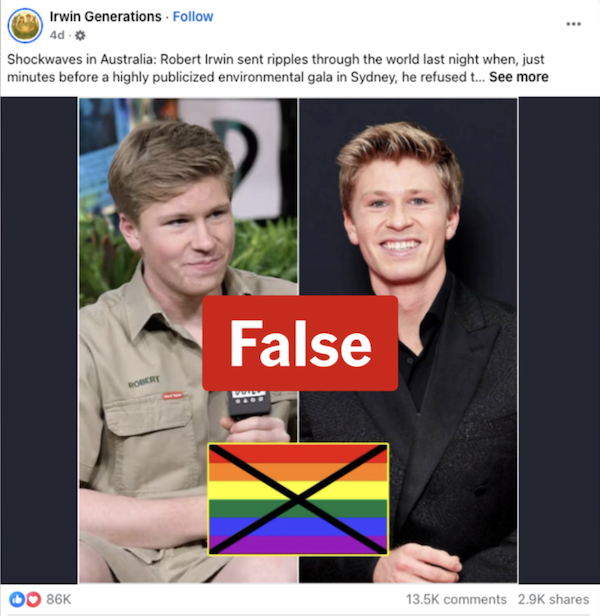Screen dimensions: 600x616
Task: Click the microphone in the left photo
Action: pos(249,404)
